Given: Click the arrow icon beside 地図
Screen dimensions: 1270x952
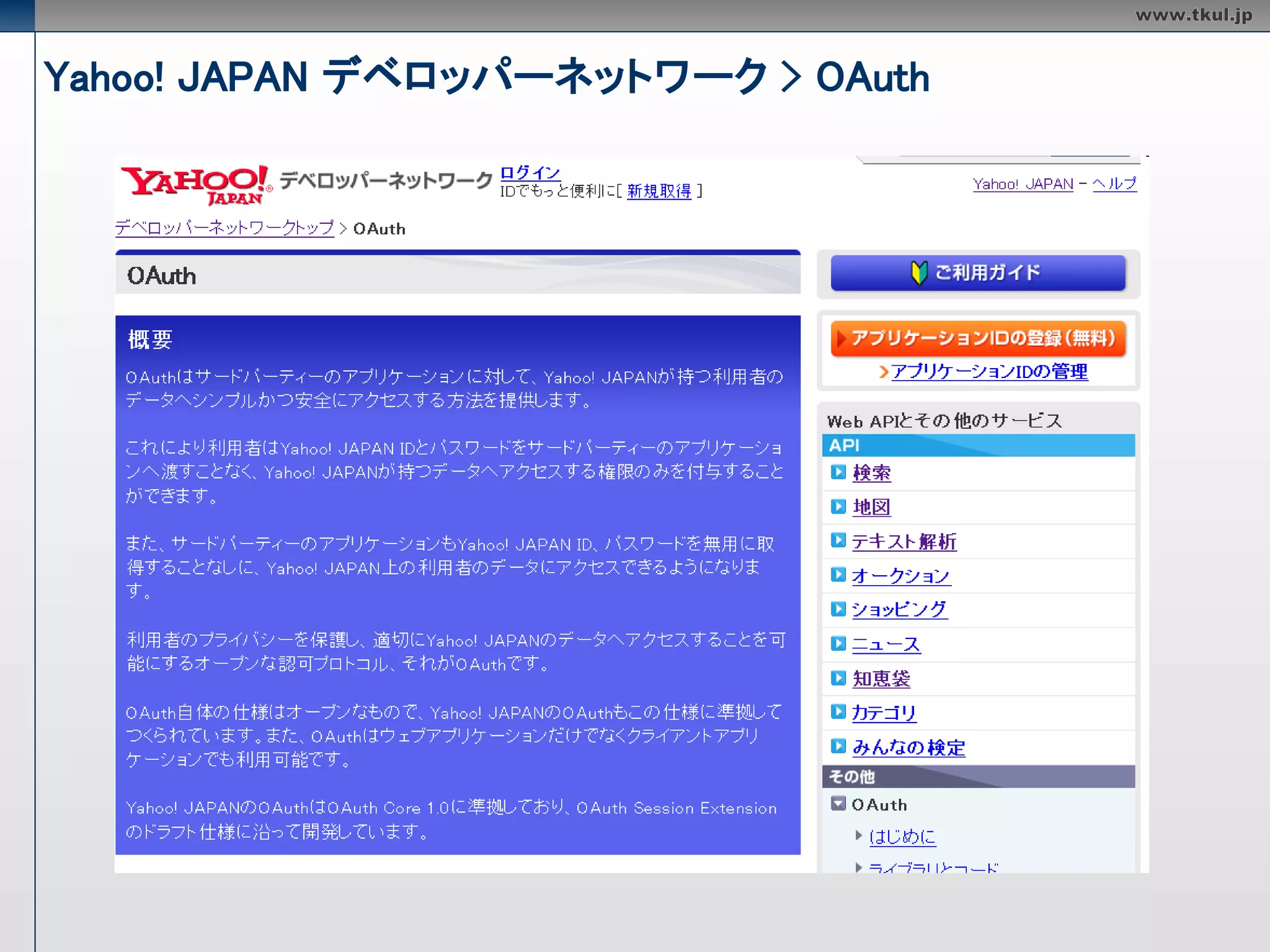Looking at the screenshot, I should click(x=838, y=506).
